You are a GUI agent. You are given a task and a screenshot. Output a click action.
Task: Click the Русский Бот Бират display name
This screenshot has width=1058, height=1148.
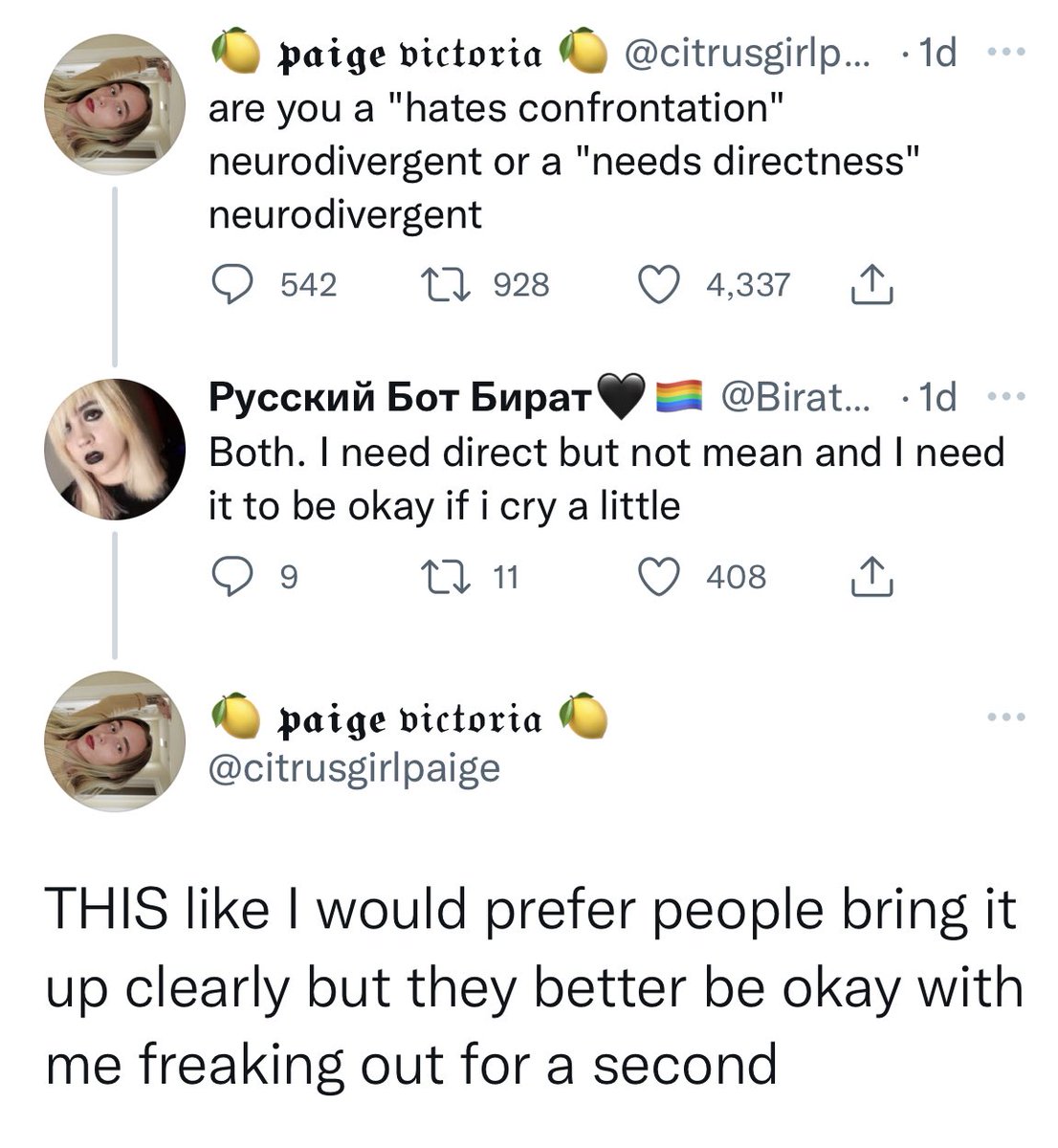click(x=398, y=398)
